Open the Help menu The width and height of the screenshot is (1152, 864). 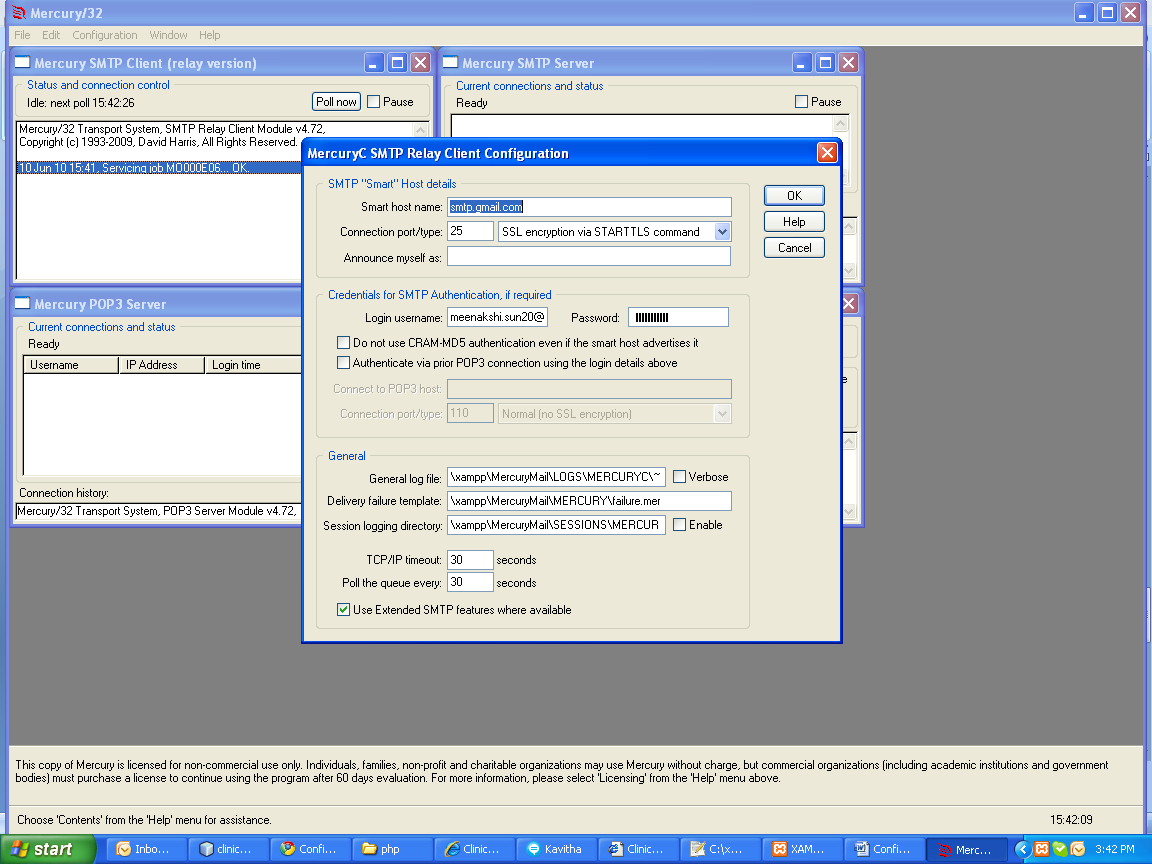[209, 34]
